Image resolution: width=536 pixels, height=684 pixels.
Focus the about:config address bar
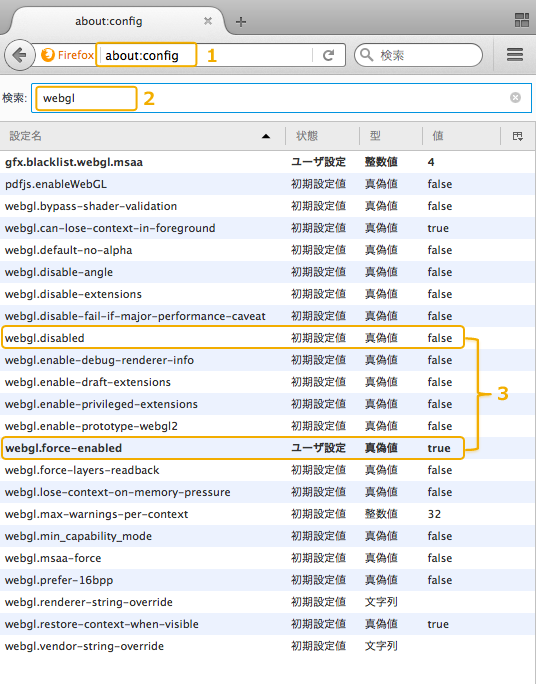[x=205, y=55]
